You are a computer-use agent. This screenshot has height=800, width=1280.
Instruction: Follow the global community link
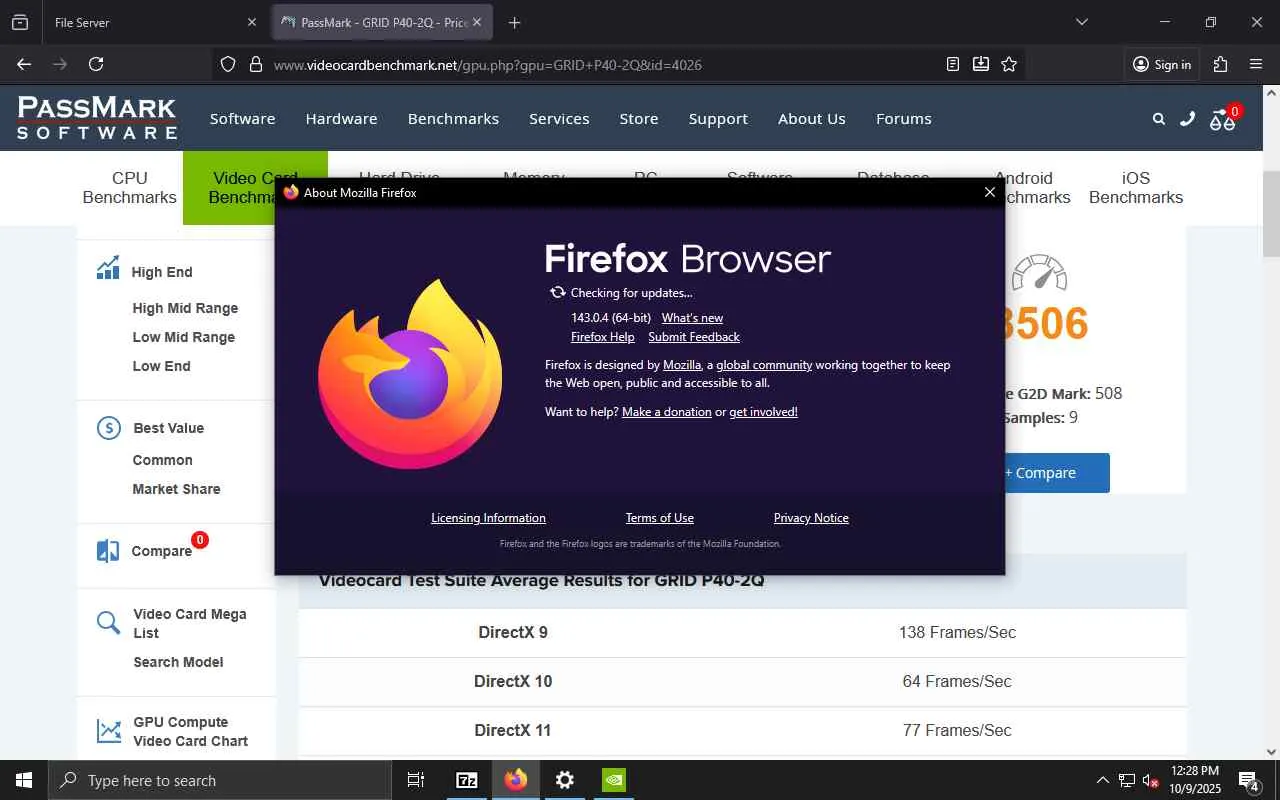click(x=764, y=365)
